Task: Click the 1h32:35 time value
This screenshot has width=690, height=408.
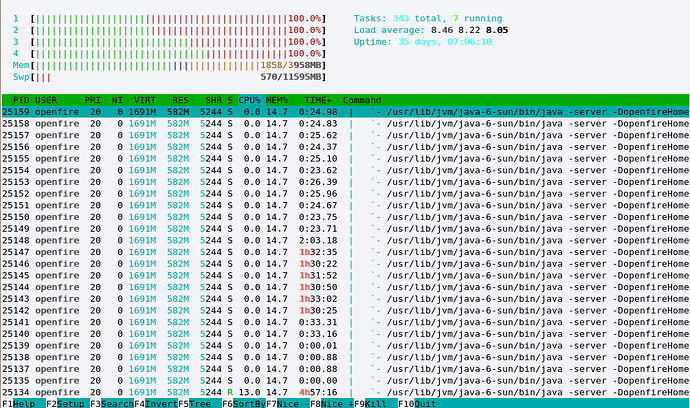Action: tap(318, 252)
